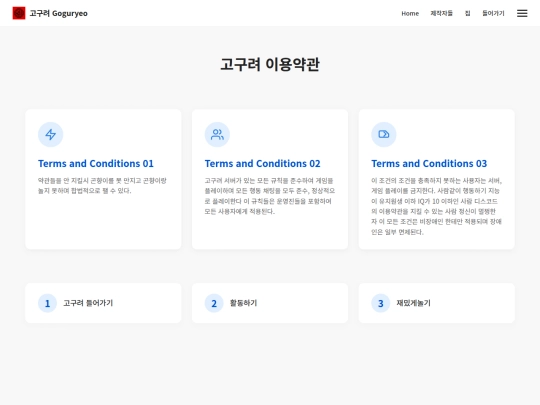540x405 pixels.
Task: Open the 들어가기 nav link
Action: pos(493,13)
